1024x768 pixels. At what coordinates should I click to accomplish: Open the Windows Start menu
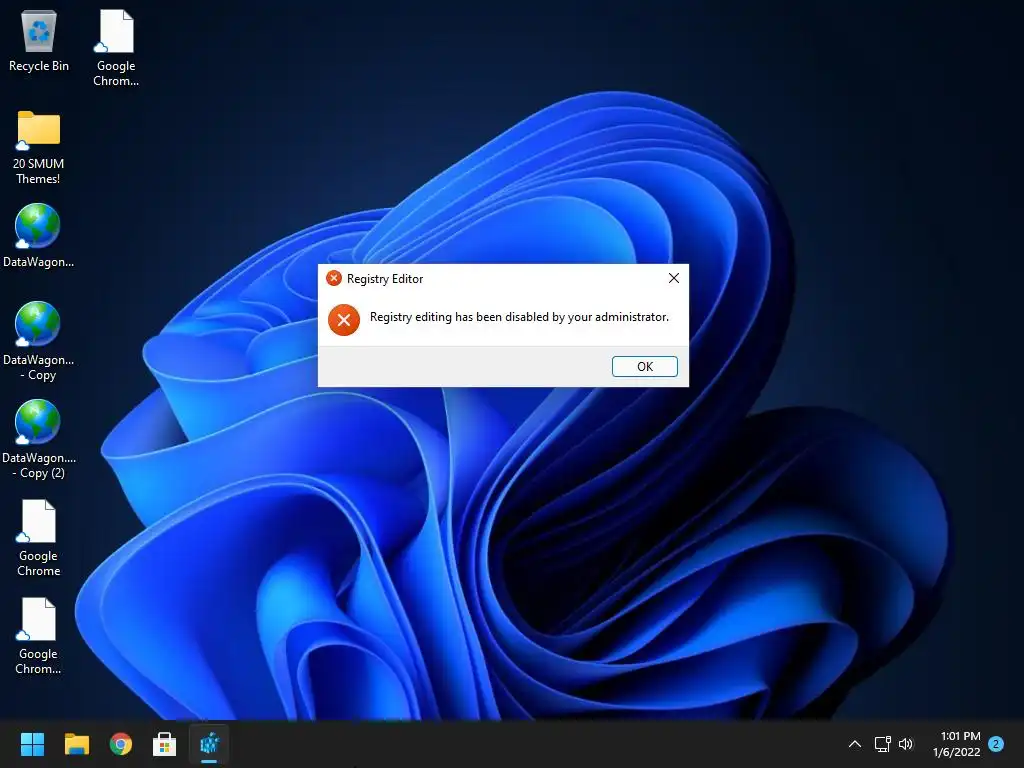click(x=32, y=744)
